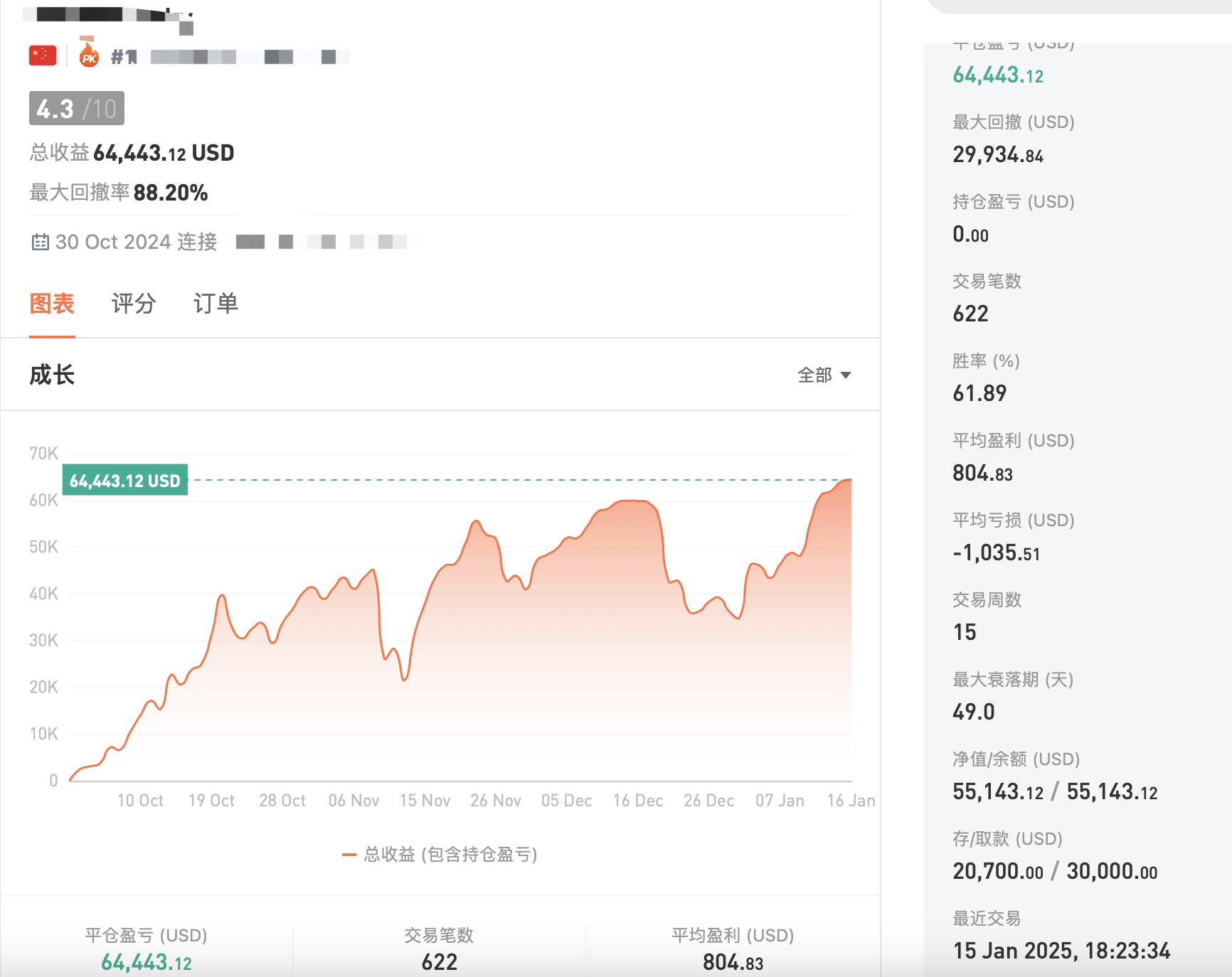Click bottom 交易笔数 value 622

pyautogui.click(x=440, y=962)
